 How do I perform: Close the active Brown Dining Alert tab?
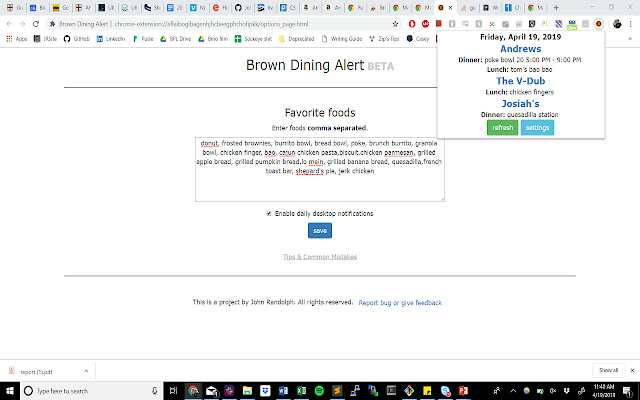tap(450, 7)
